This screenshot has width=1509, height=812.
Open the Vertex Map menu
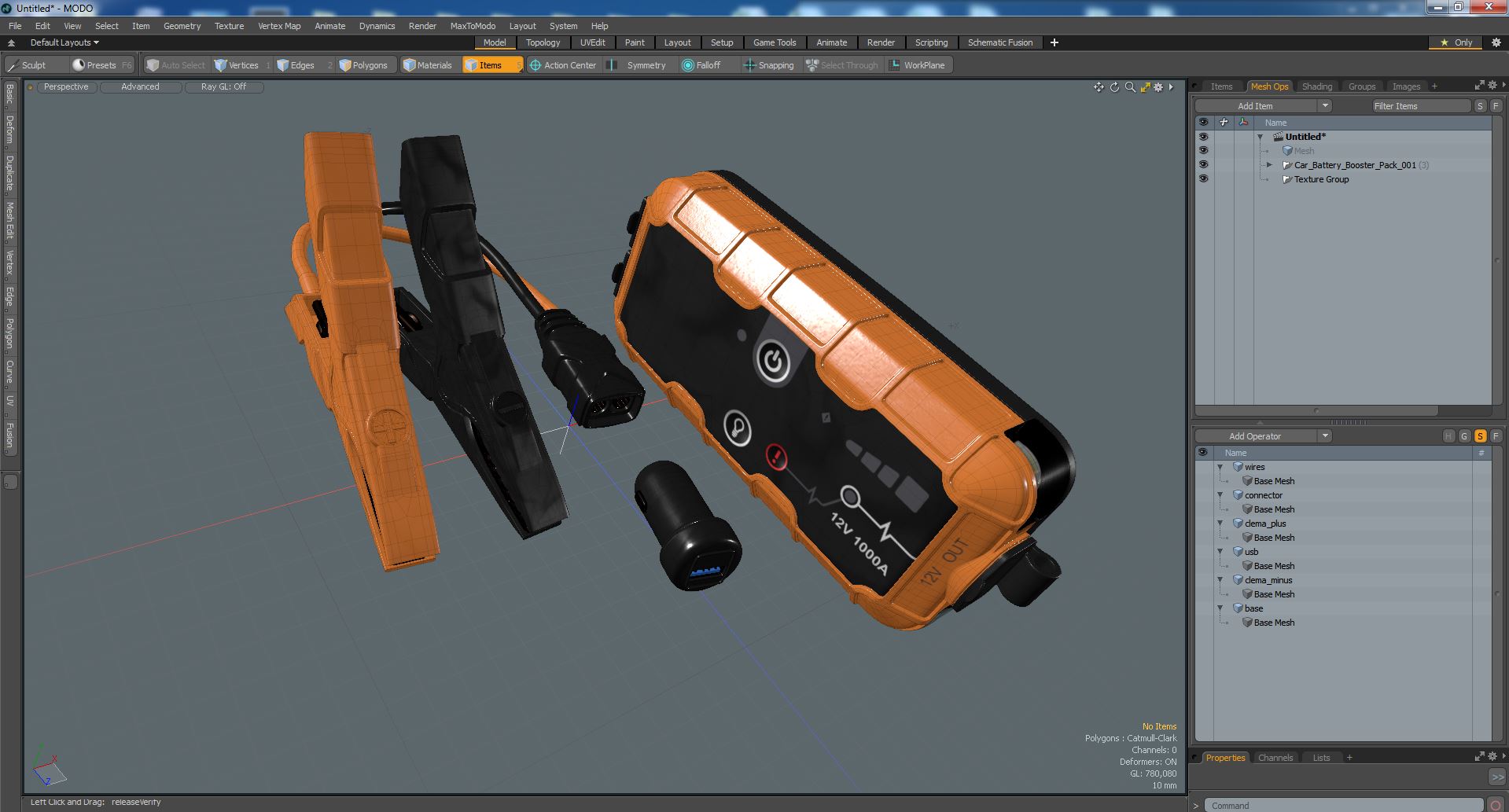[279, 26]
